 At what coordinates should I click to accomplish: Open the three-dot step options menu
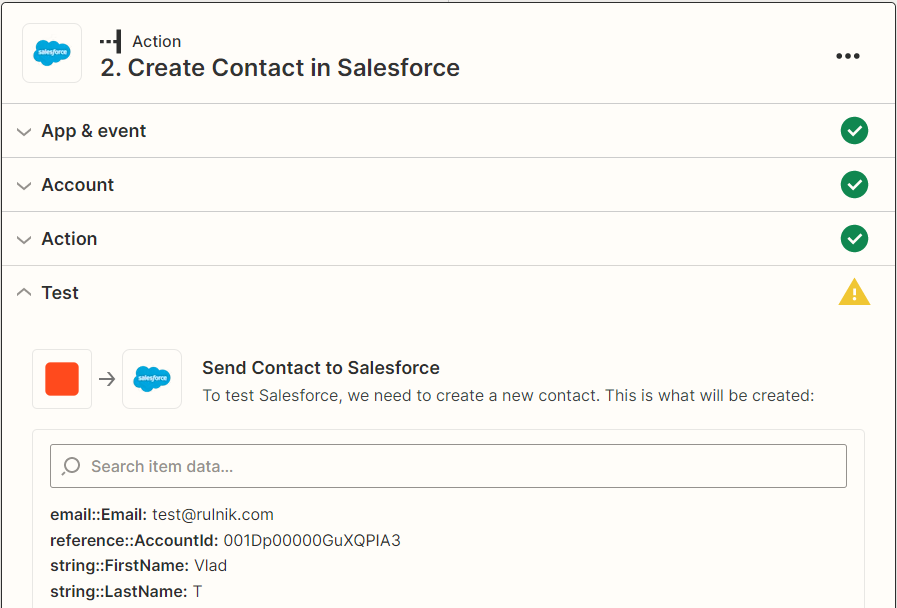(847, 56)
